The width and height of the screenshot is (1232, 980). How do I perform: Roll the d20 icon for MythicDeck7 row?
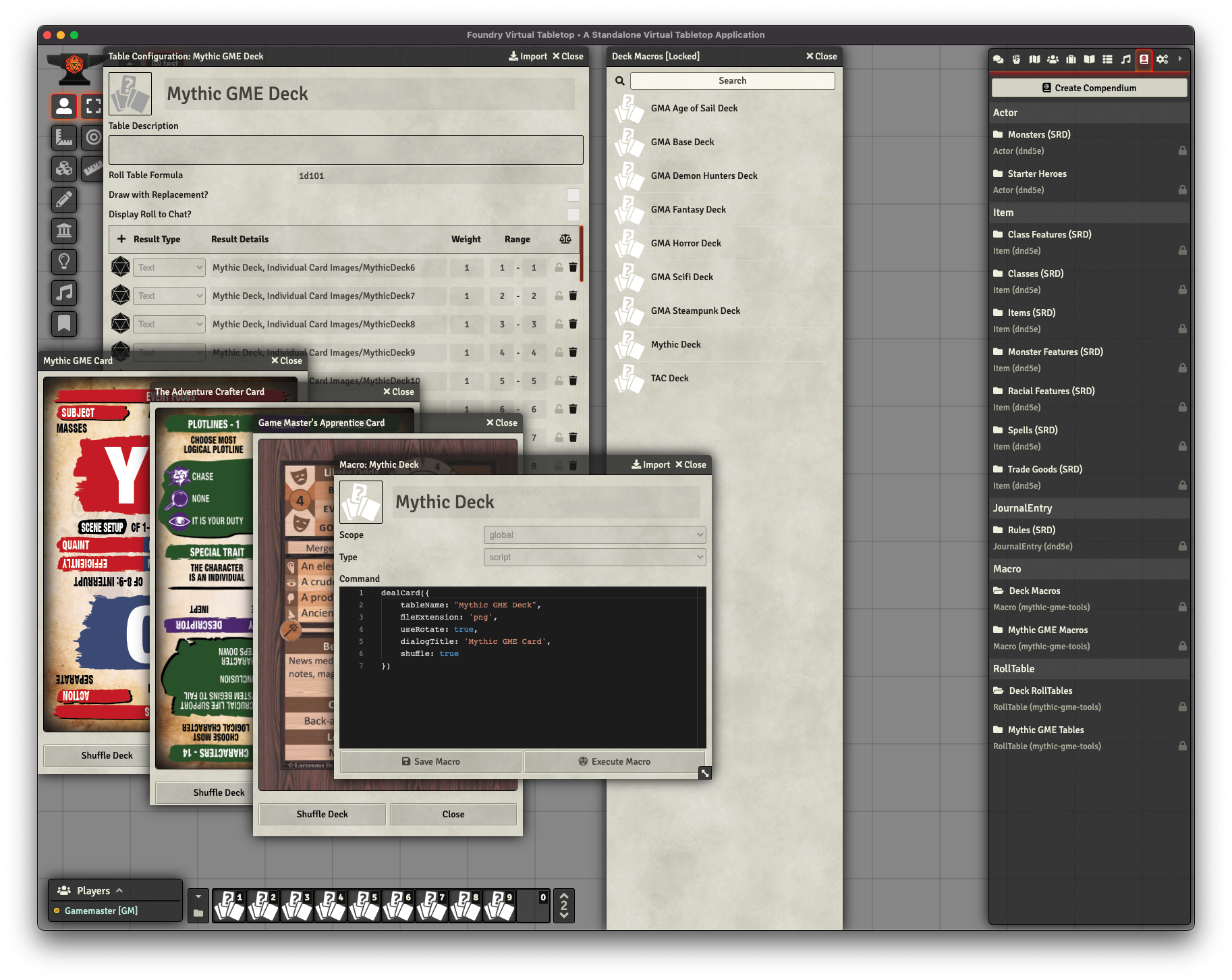(120, 296)
